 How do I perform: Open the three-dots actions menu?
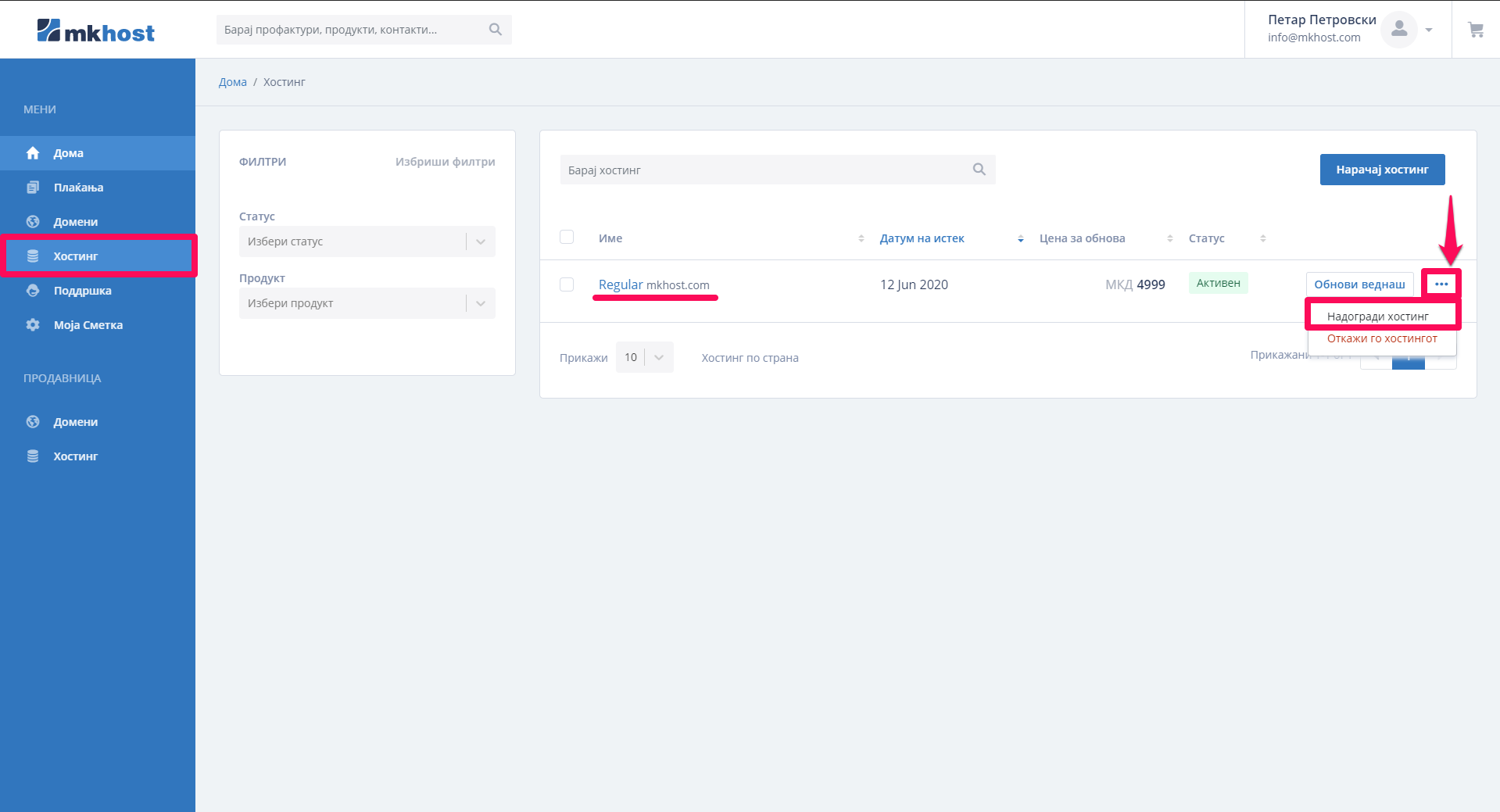pyautogui.click(x=1441, y=284)
